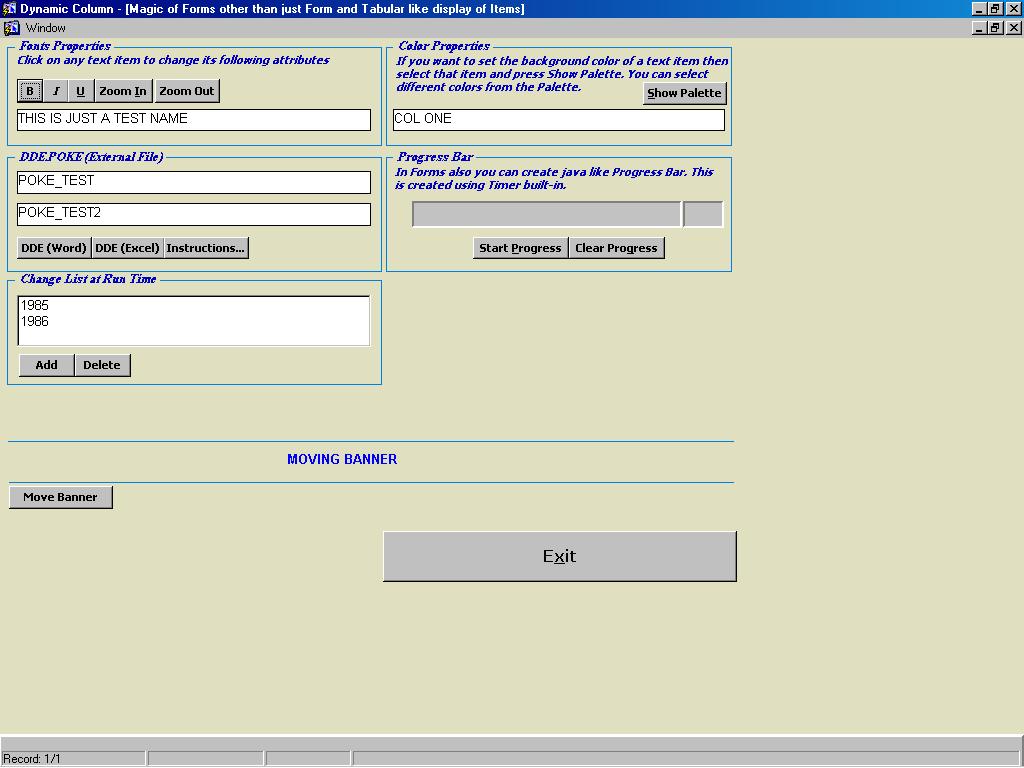
Task: Click the POKE_TEST text field
Action: pyautogui.click(x=194, y=181)
